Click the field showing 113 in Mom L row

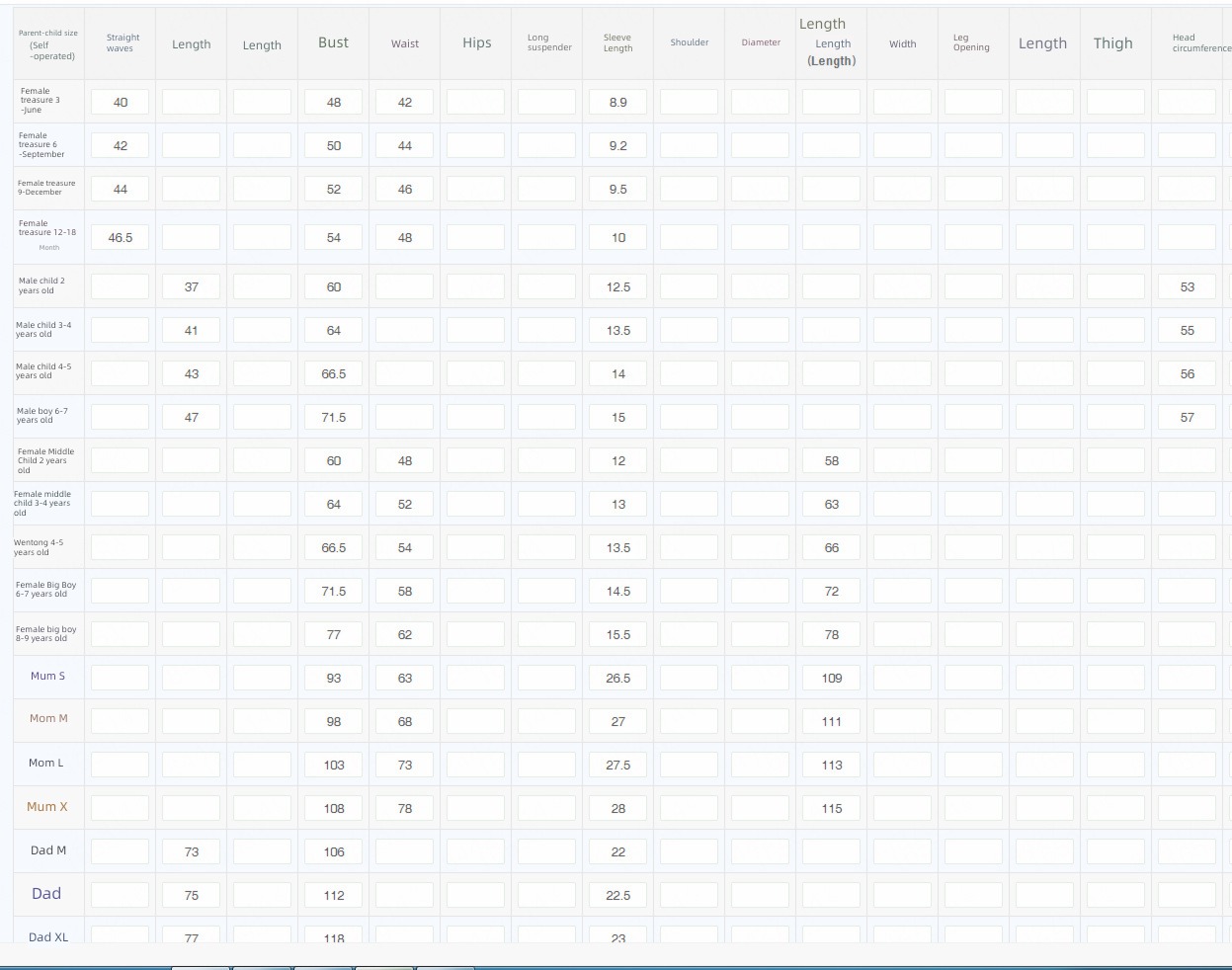tap(832, 765)
